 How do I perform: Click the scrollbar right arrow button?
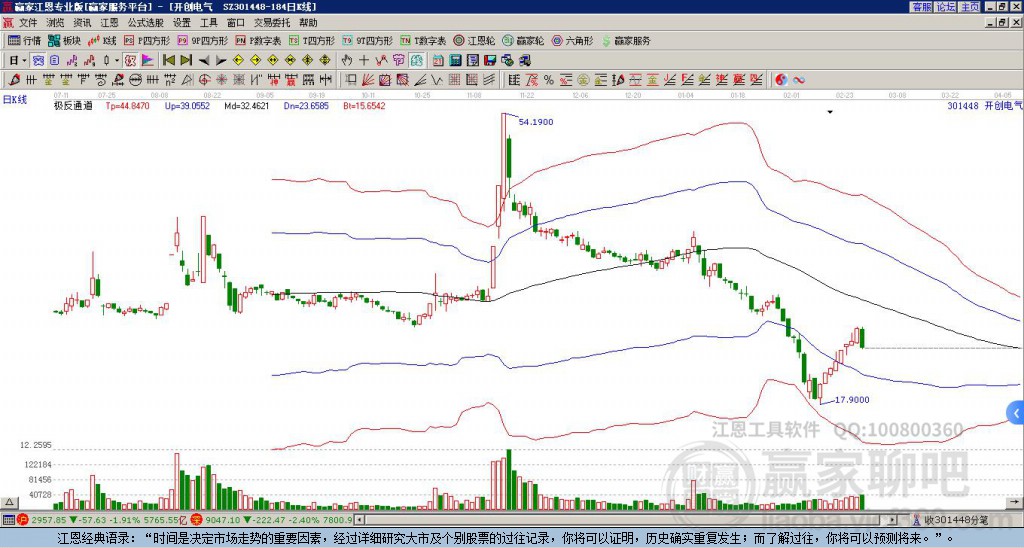point(892,520)
